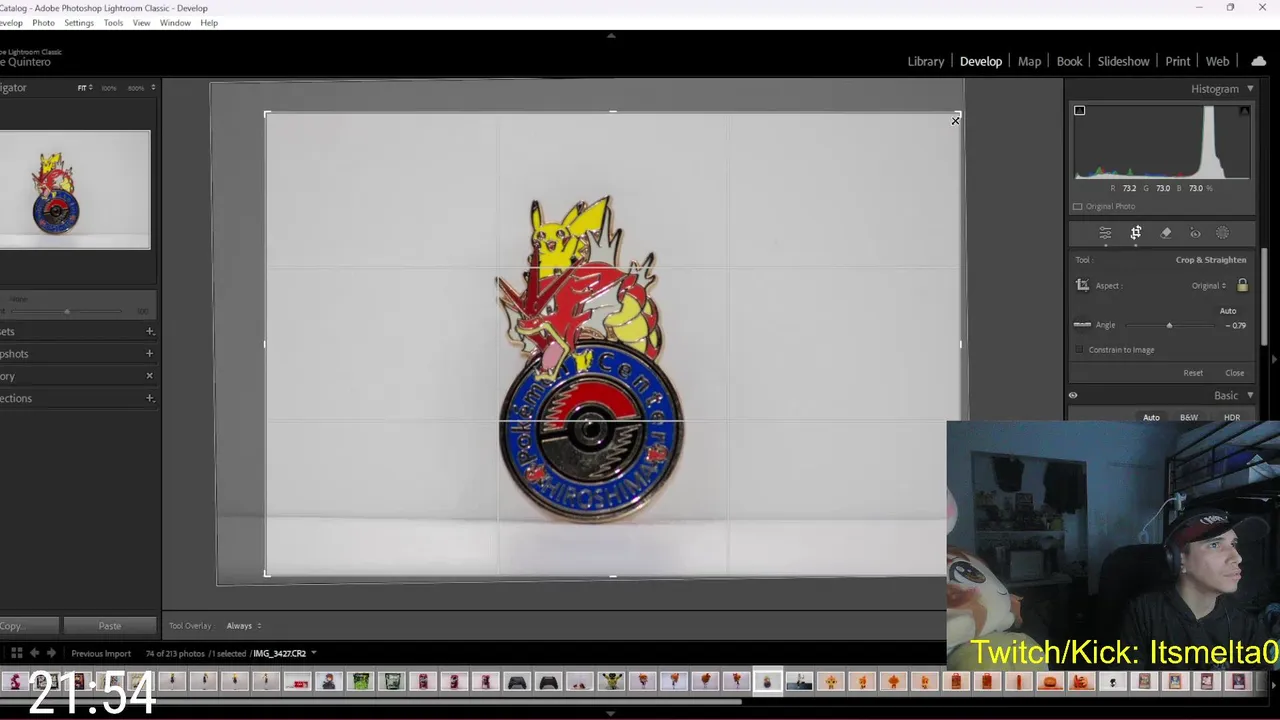
Task: Enable HDR in Basic panel
Action: coord(1232,417)
